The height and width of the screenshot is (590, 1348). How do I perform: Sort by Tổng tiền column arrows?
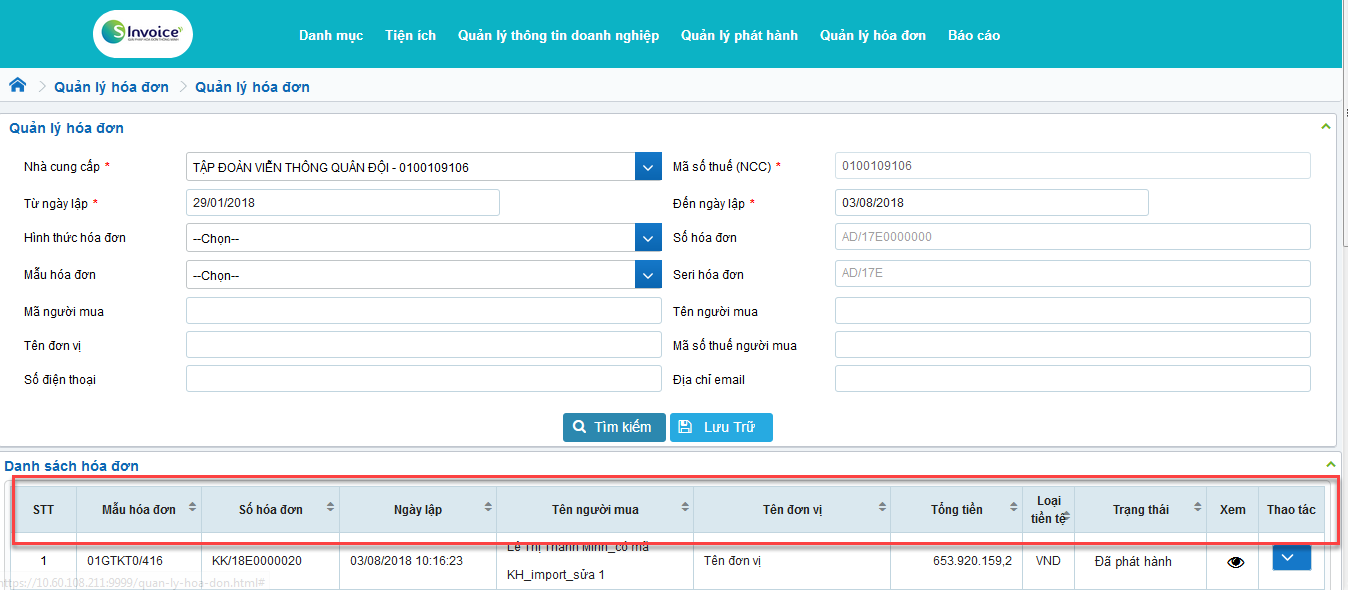coord(1014,509)
